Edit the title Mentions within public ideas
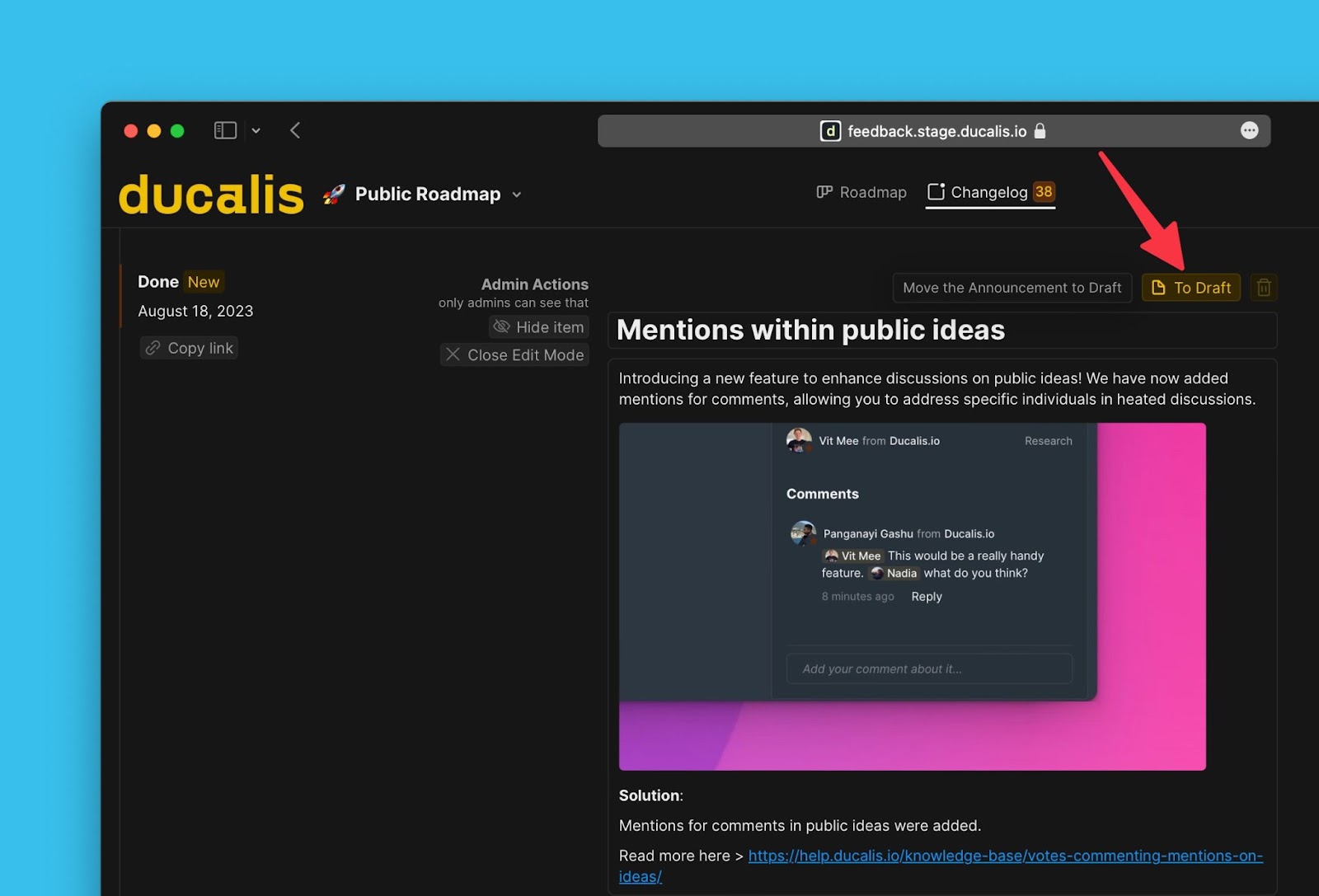 (x=810, y=331)
